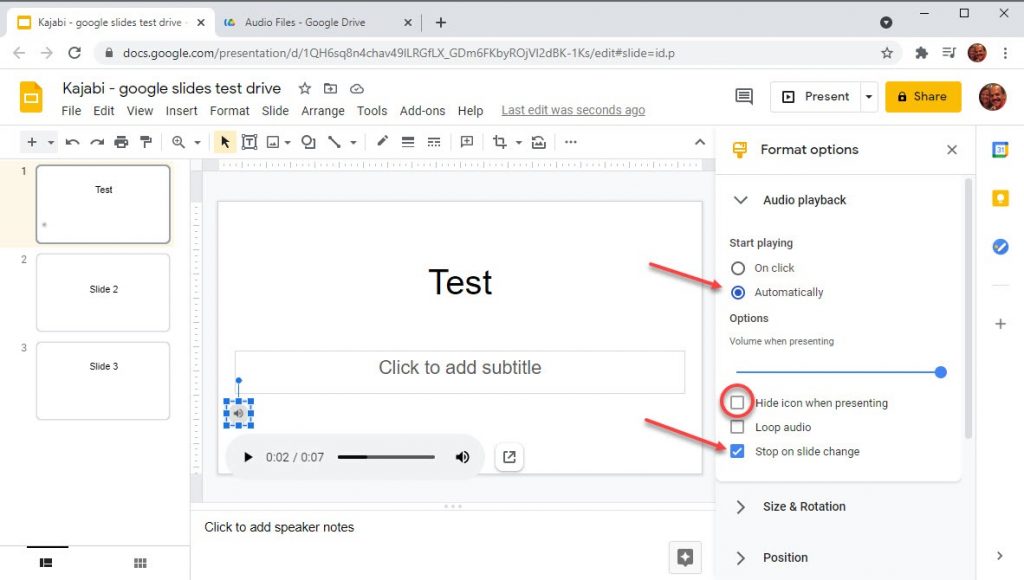Click the audio progress bar
The height and width of the screenshot is (580, 1024).
coord(386,457)
